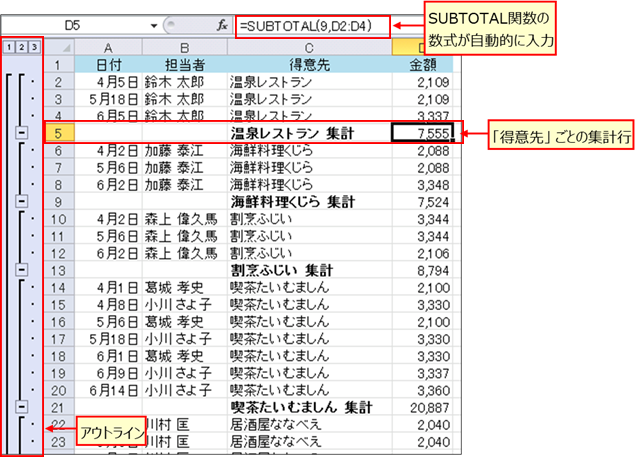Click the 金額 header cell
This screenshot has height=457, width=644.
422,64
